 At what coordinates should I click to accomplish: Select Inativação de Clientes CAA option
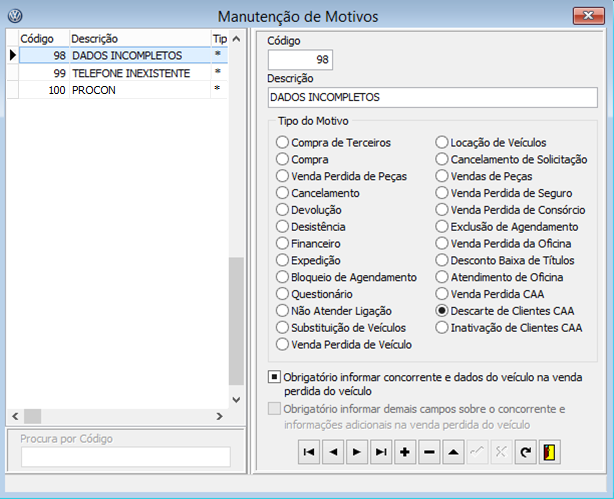point(509,328)
